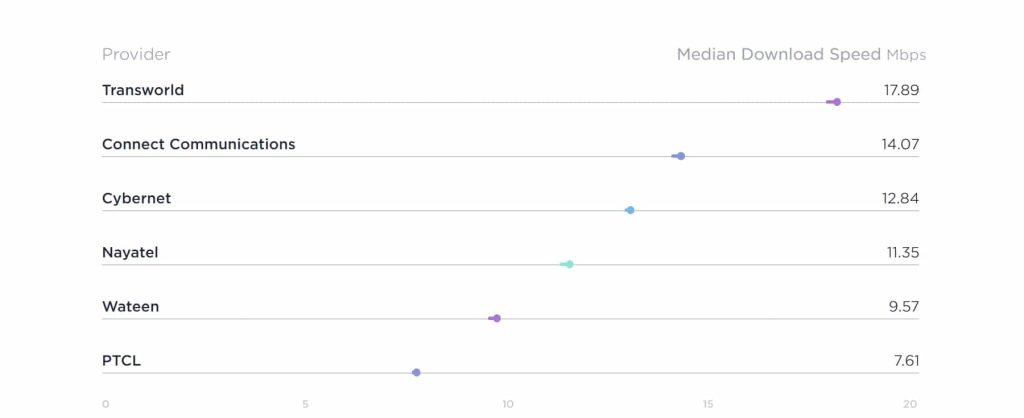Click the Provider column header

tap(136, 54)
